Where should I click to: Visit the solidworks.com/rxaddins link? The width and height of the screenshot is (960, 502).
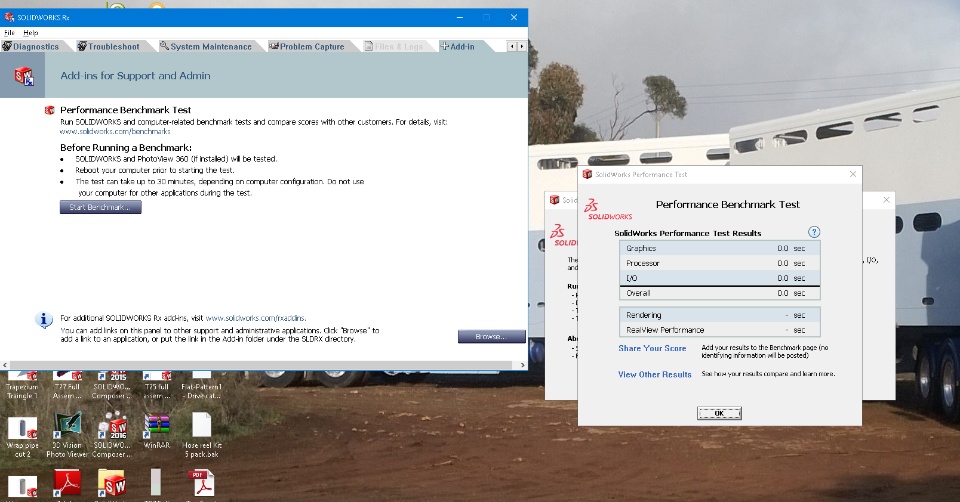[x=255, y=318]
